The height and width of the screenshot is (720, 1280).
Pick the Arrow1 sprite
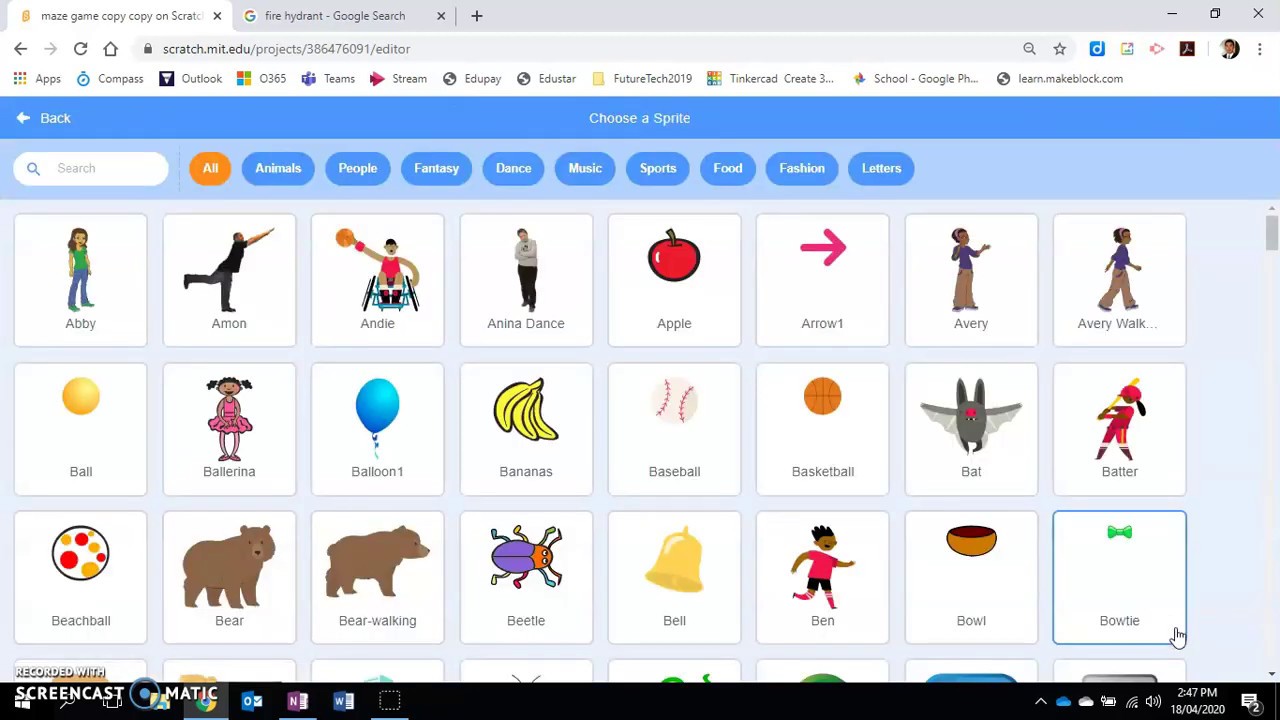(822, 280)
